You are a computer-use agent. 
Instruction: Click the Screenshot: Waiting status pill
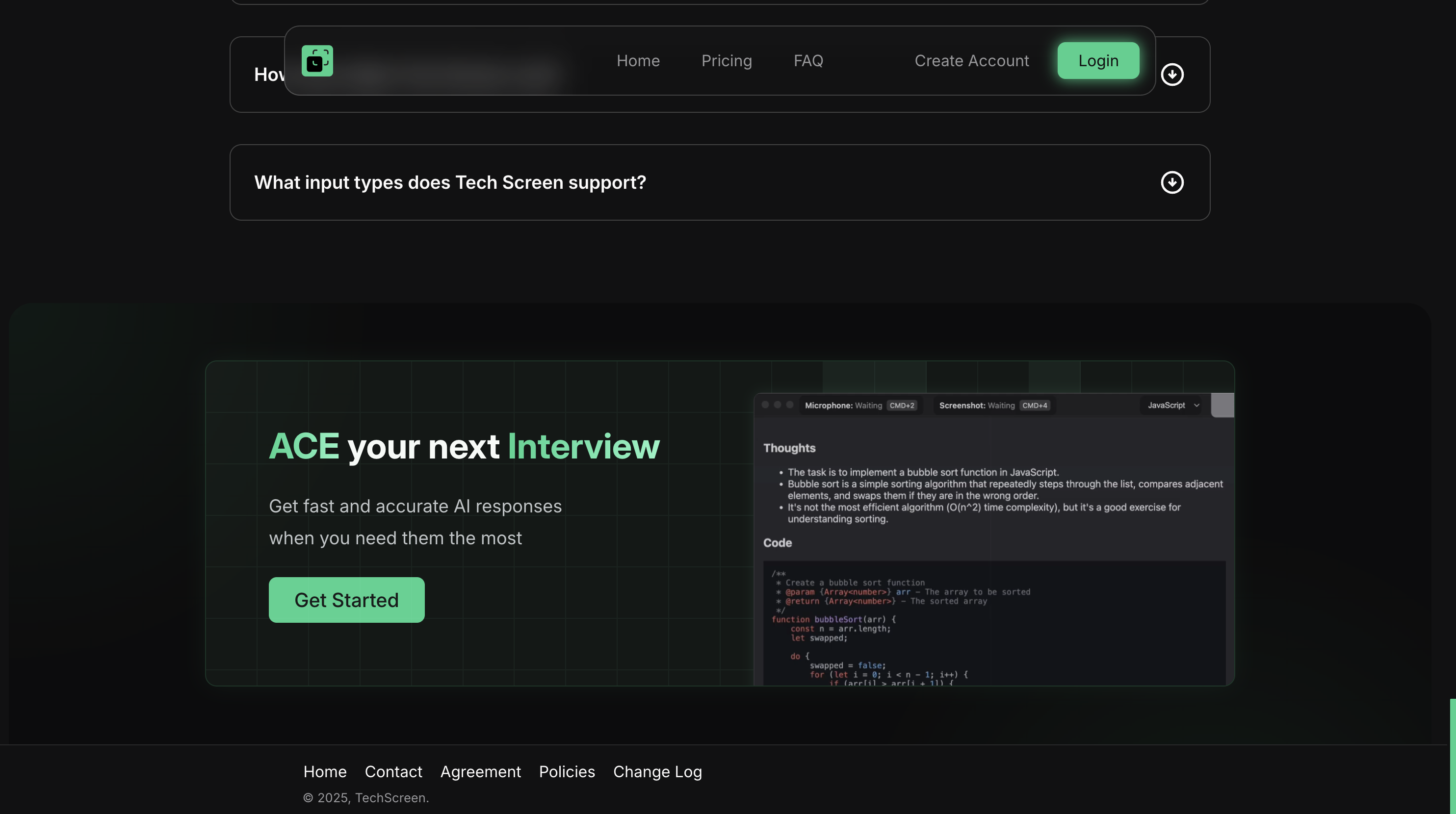[x=976, y=406]
